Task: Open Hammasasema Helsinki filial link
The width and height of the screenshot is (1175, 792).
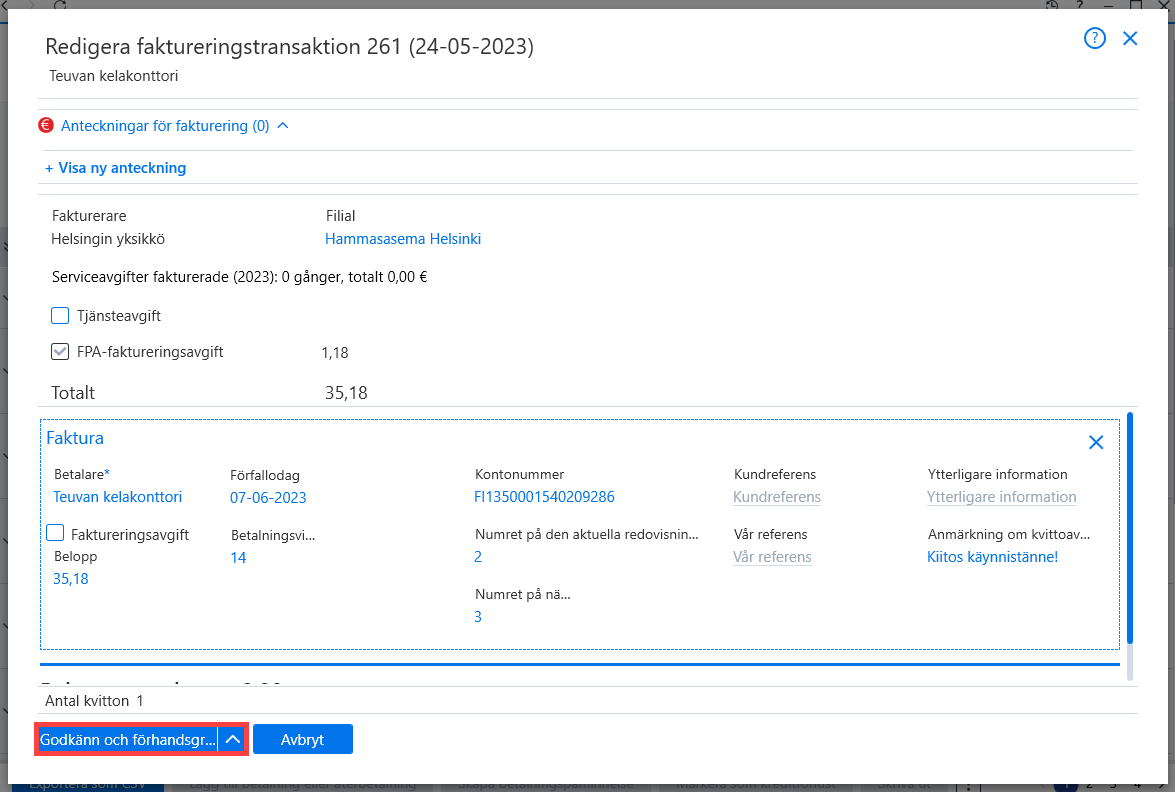Action: point(403,239)
